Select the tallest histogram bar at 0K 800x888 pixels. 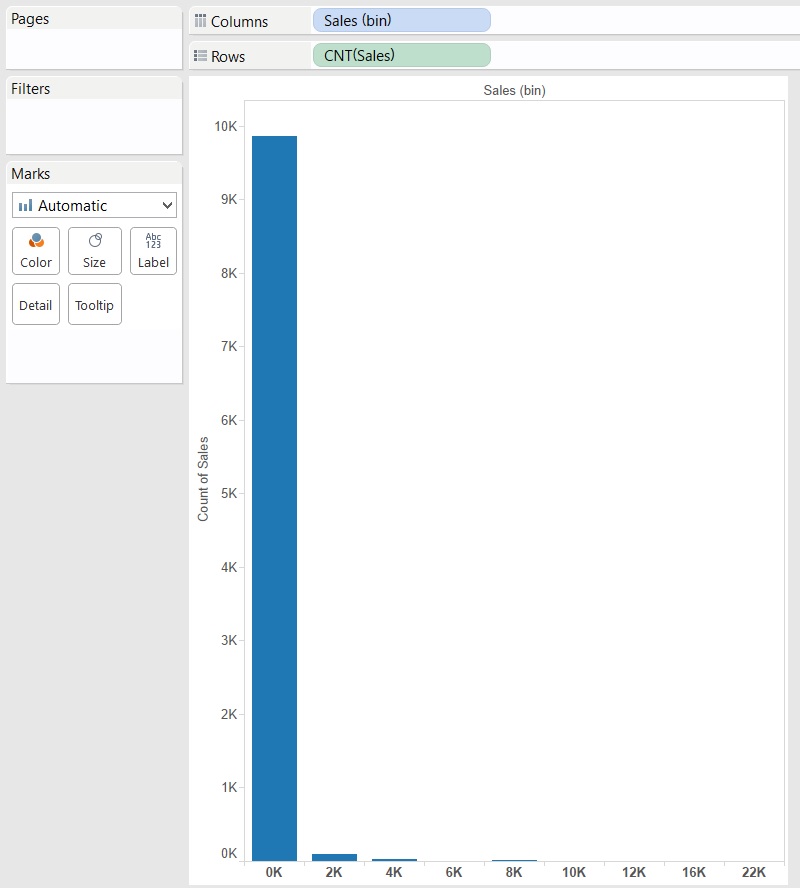point(274,500)
